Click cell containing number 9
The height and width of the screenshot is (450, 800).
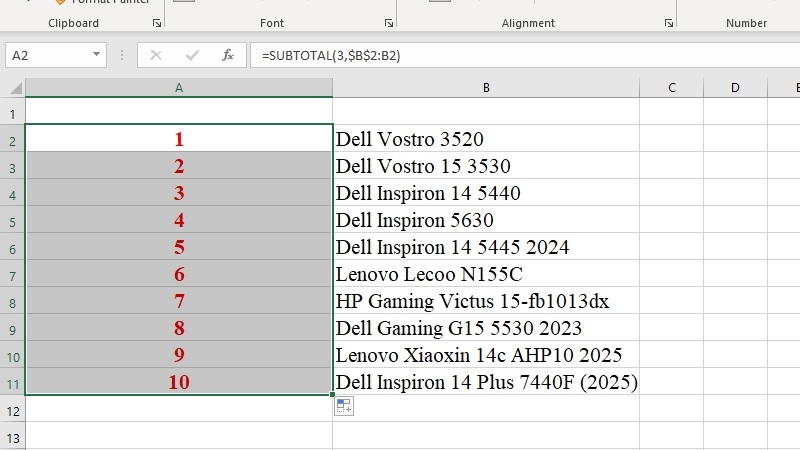(179, 355)
